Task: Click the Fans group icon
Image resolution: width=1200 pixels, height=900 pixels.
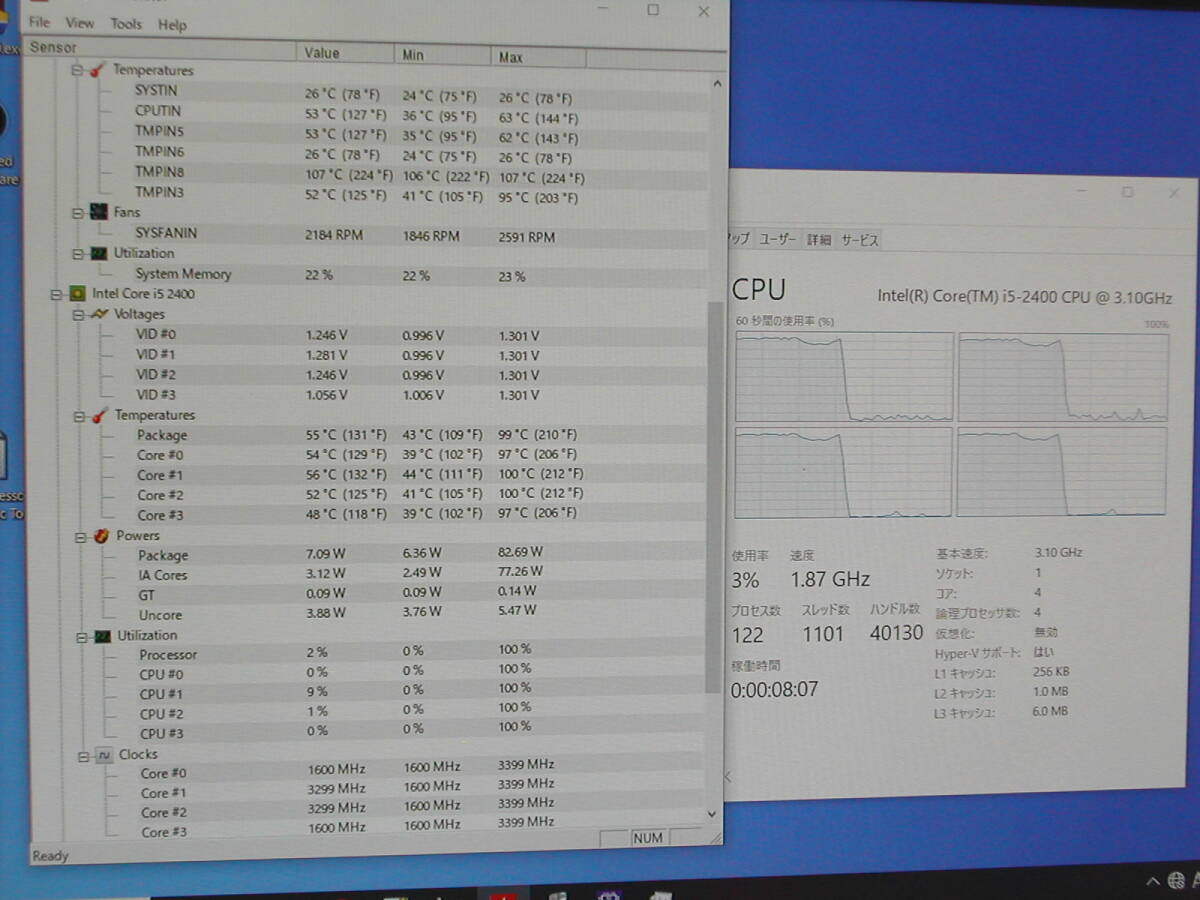Action: click(x=98, y=212)
